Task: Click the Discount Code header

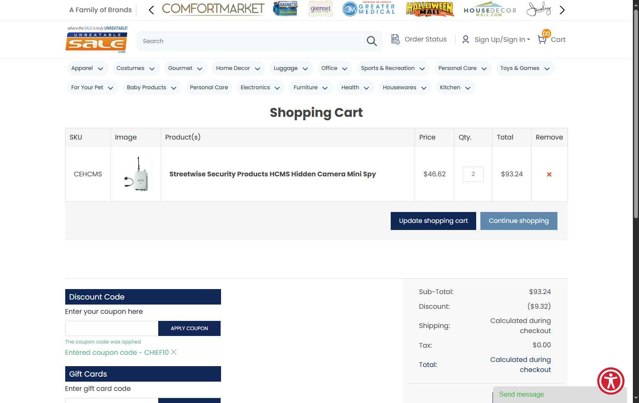Action: pyautogui.click(x=143, y=297)
